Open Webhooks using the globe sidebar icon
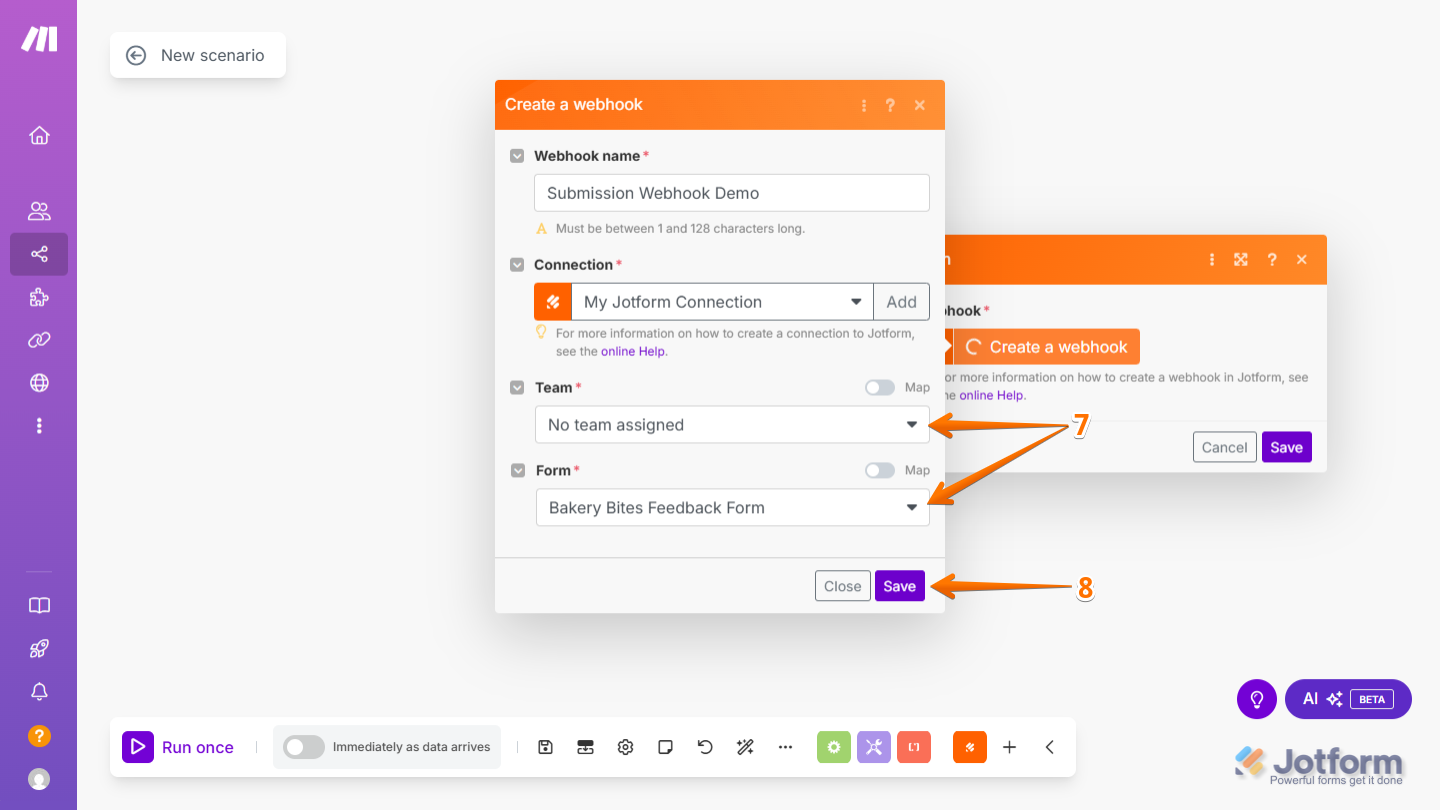 (38, 382)
